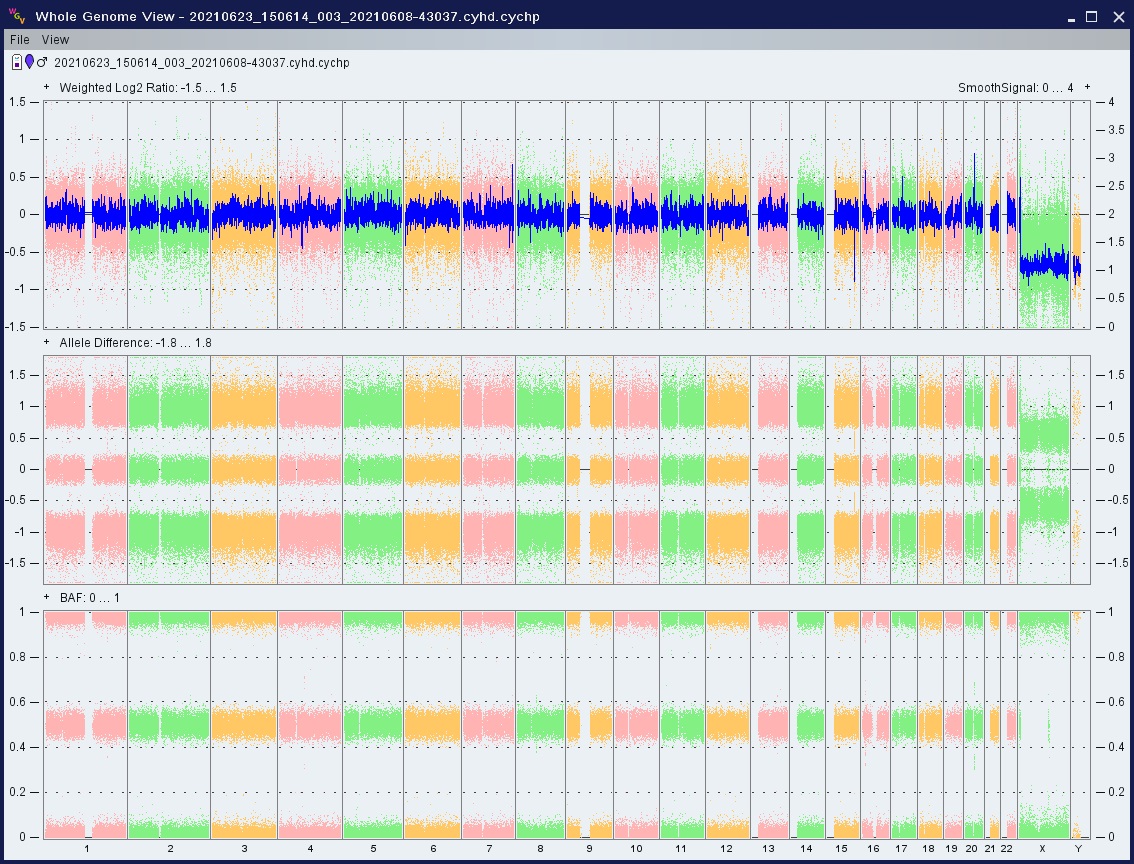Click the purple marker icon beside filename
Screen dimensions: 1134x864
click(x=29, y=63)
